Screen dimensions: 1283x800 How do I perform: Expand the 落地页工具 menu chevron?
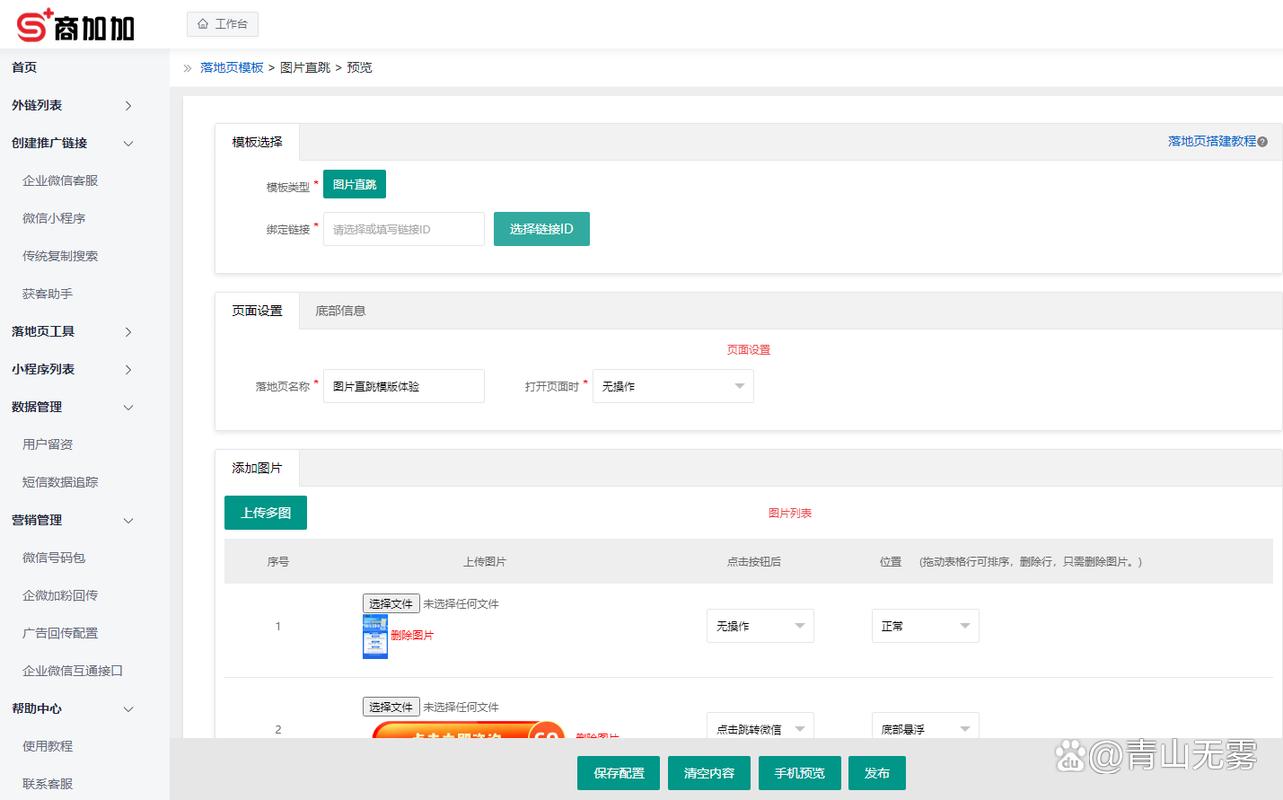(128, 332)
